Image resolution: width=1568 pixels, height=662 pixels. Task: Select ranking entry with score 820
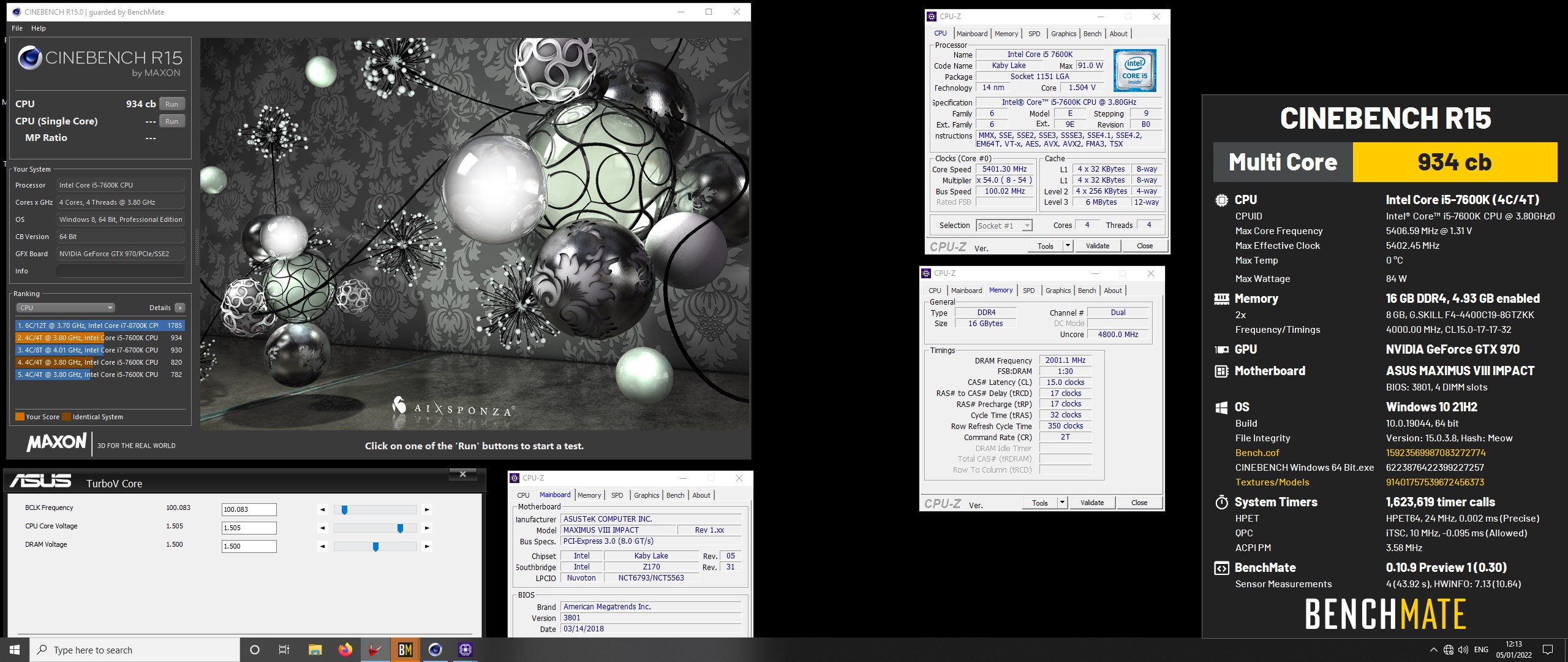coord(100,362)
